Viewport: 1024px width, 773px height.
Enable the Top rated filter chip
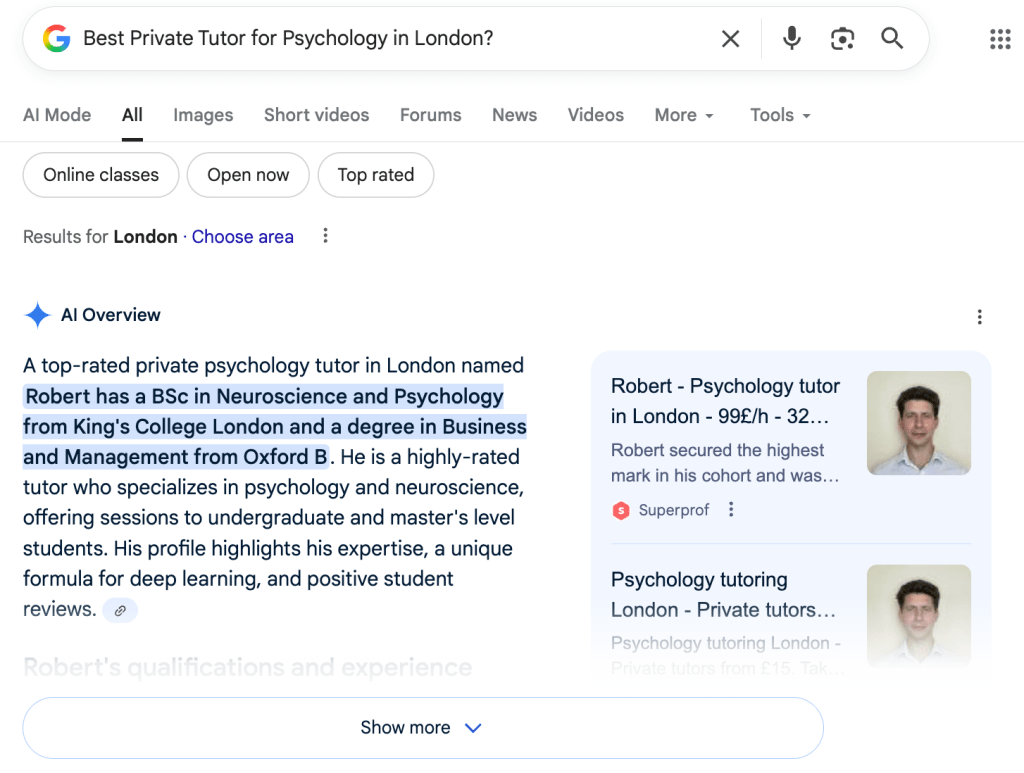pyautogui.click(x=375, y=175)
